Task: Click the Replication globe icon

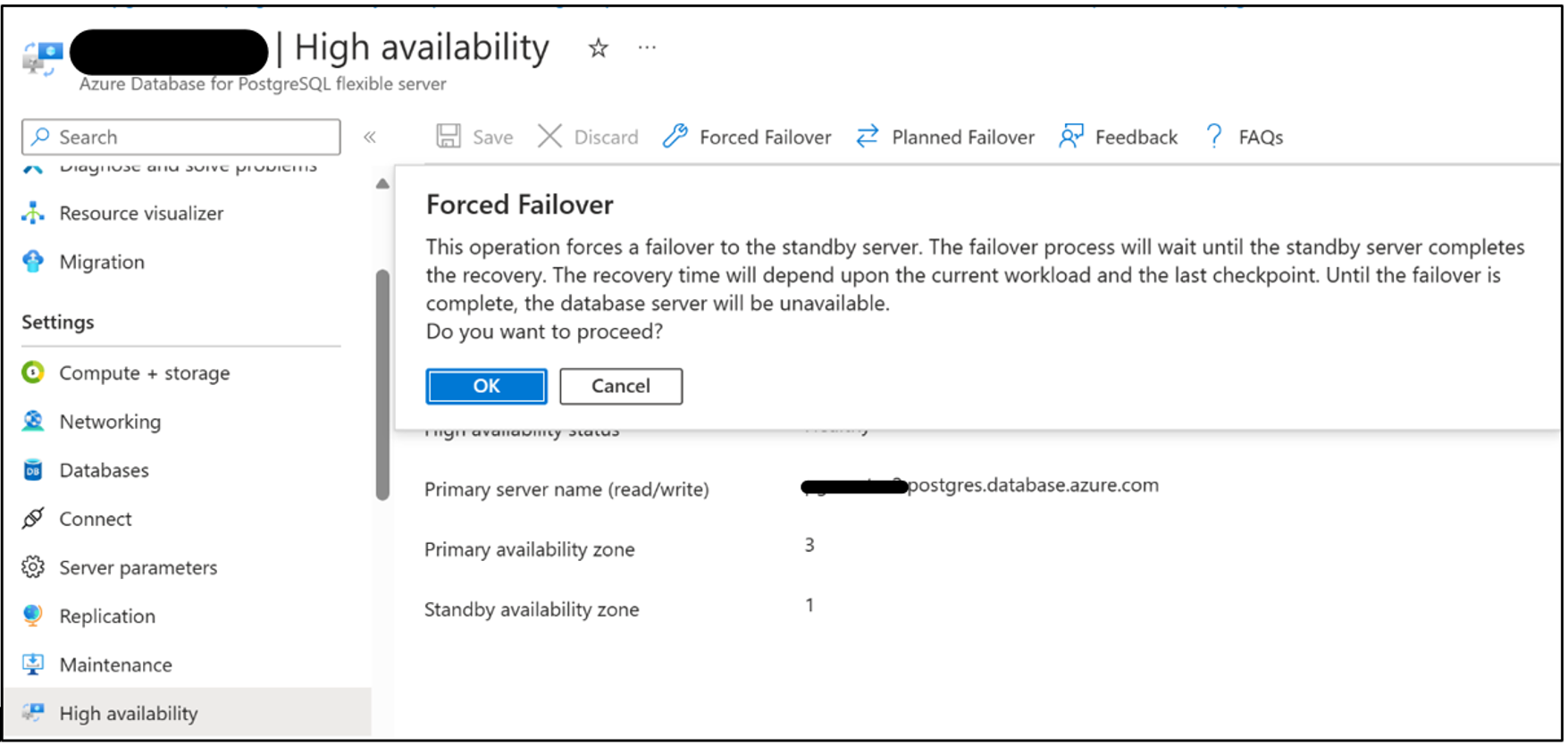Action: coord(33,615)
